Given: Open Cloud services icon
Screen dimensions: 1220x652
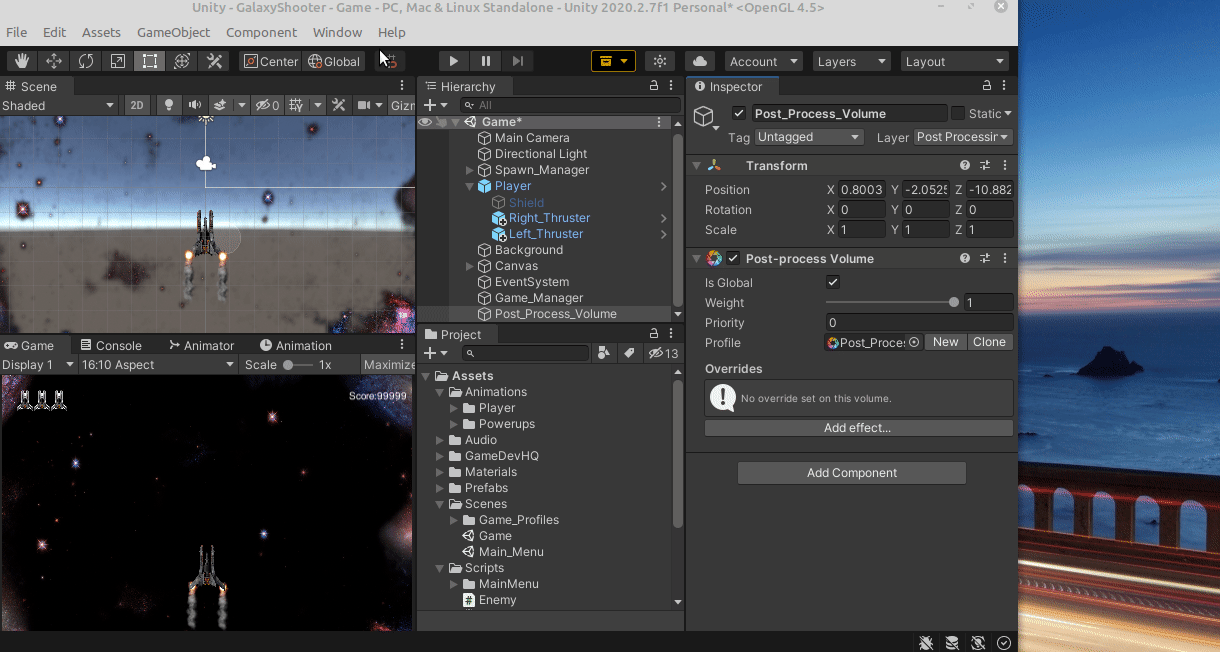Looking at the screenshot, I should (x=700, y=61).
